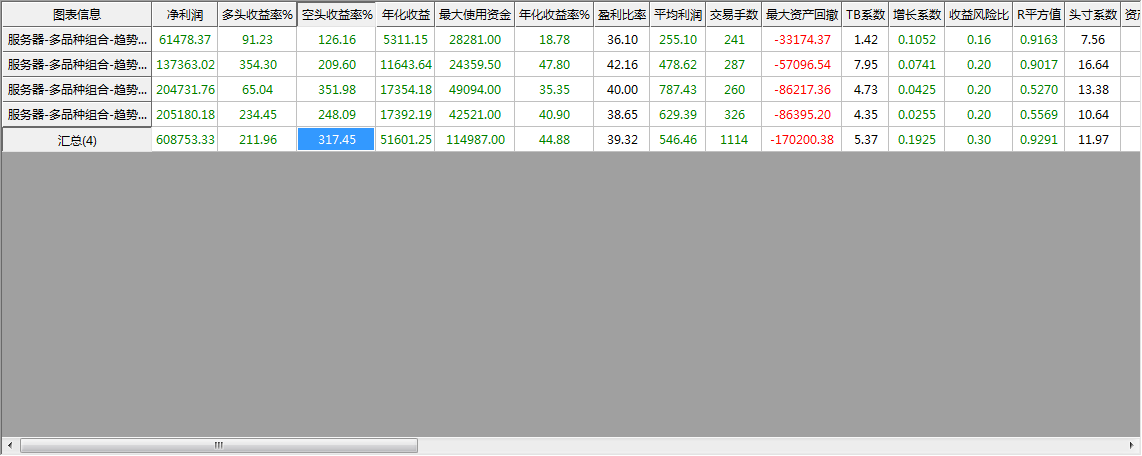
Task: Select the R平方值 column header
Action: (x=1039, y=15)
